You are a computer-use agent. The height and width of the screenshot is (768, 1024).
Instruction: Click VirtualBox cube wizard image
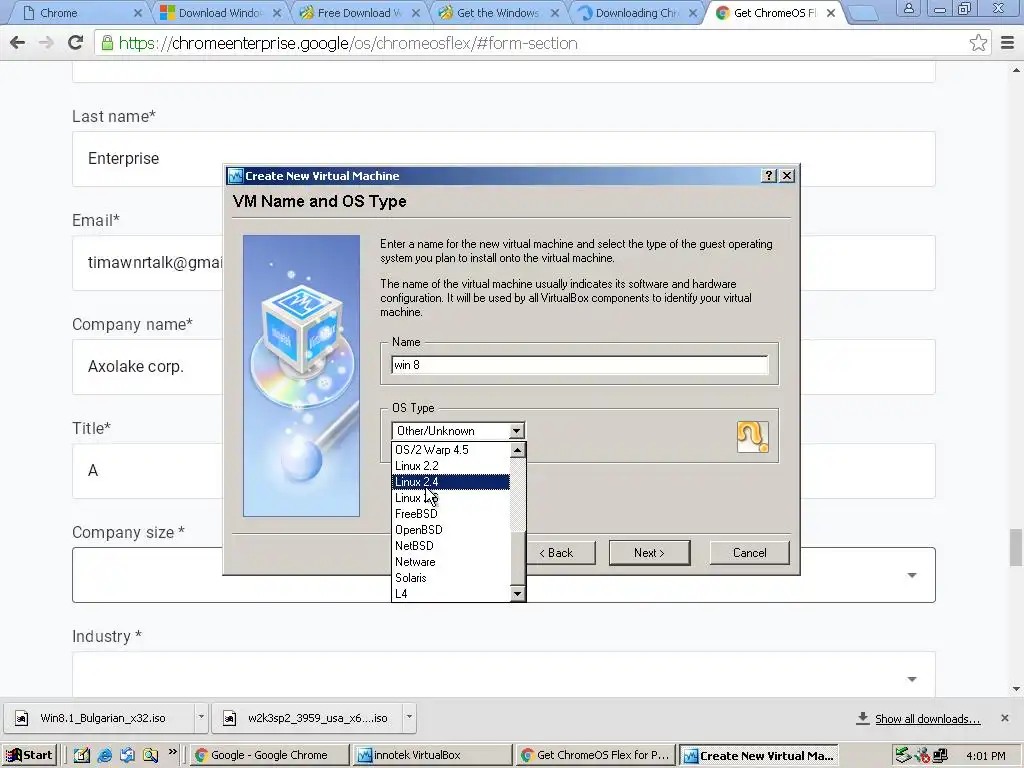301,376
